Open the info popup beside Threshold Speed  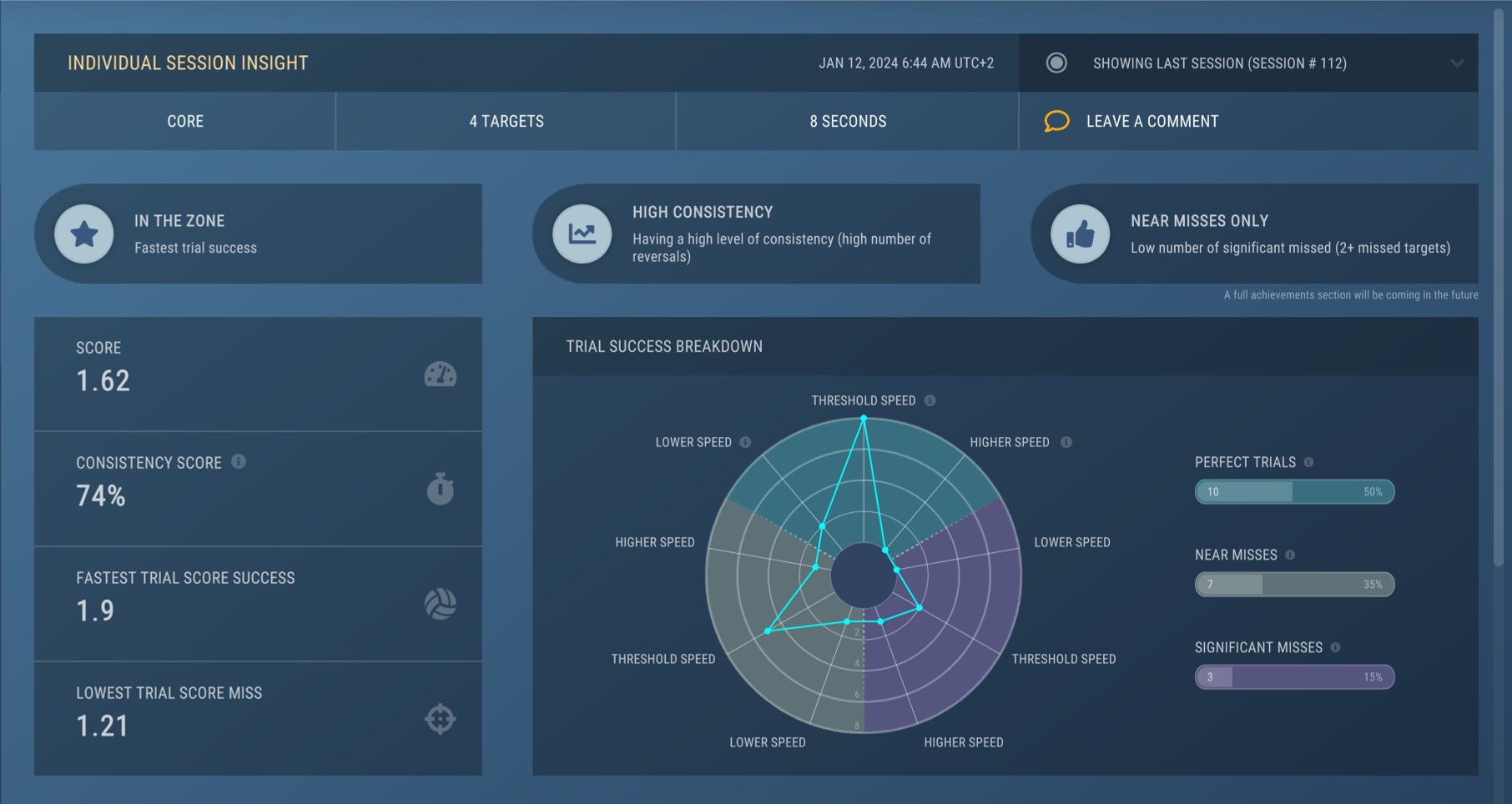point(932,400)
